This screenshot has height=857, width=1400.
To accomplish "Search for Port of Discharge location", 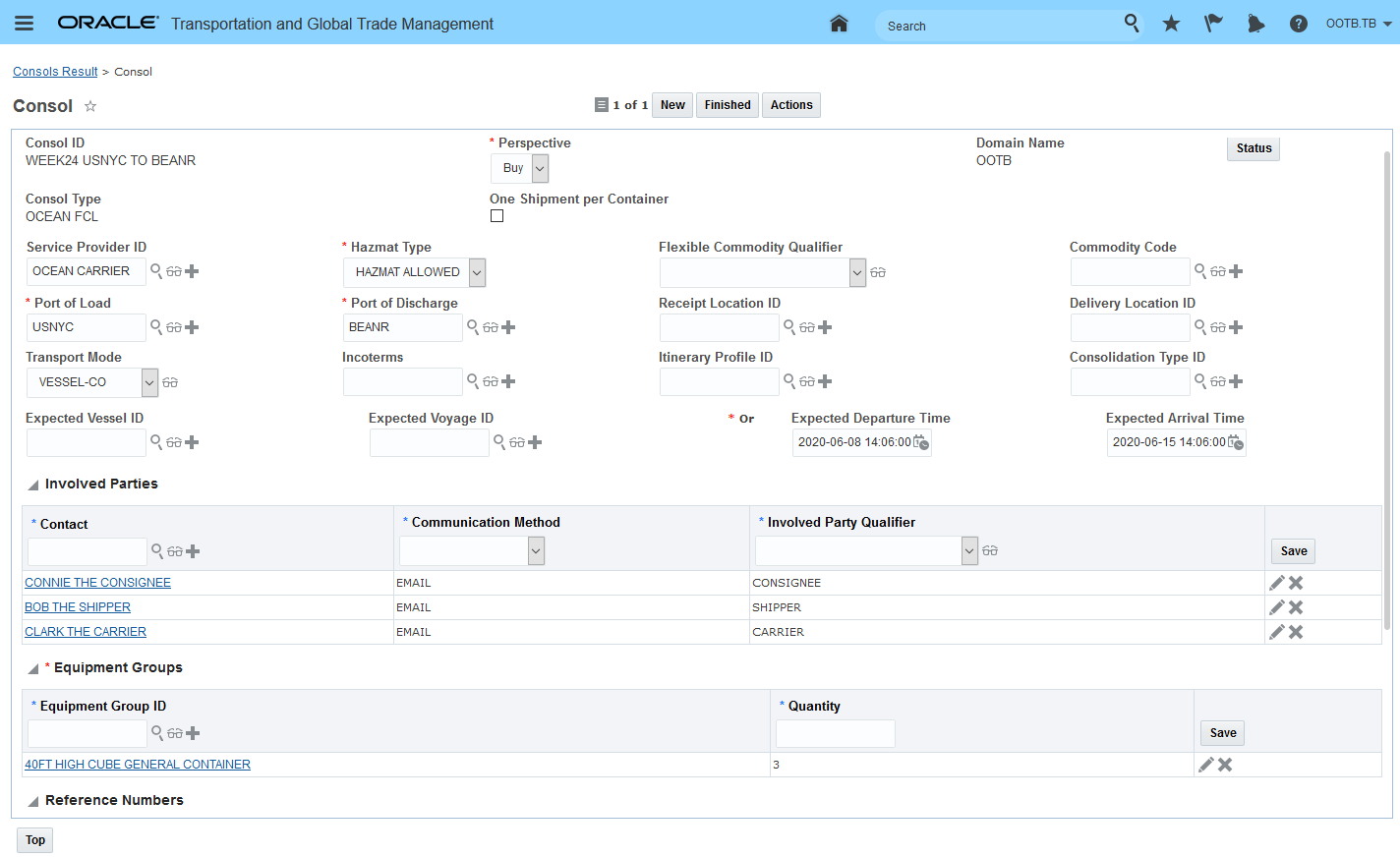I will pos(473,326).
